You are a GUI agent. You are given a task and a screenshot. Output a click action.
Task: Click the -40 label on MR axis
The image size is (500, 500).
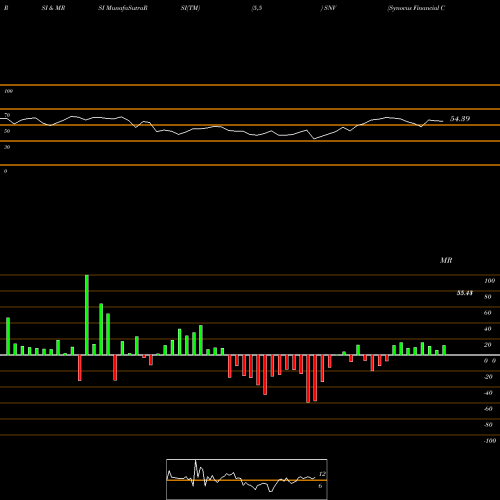click(488, 393)
